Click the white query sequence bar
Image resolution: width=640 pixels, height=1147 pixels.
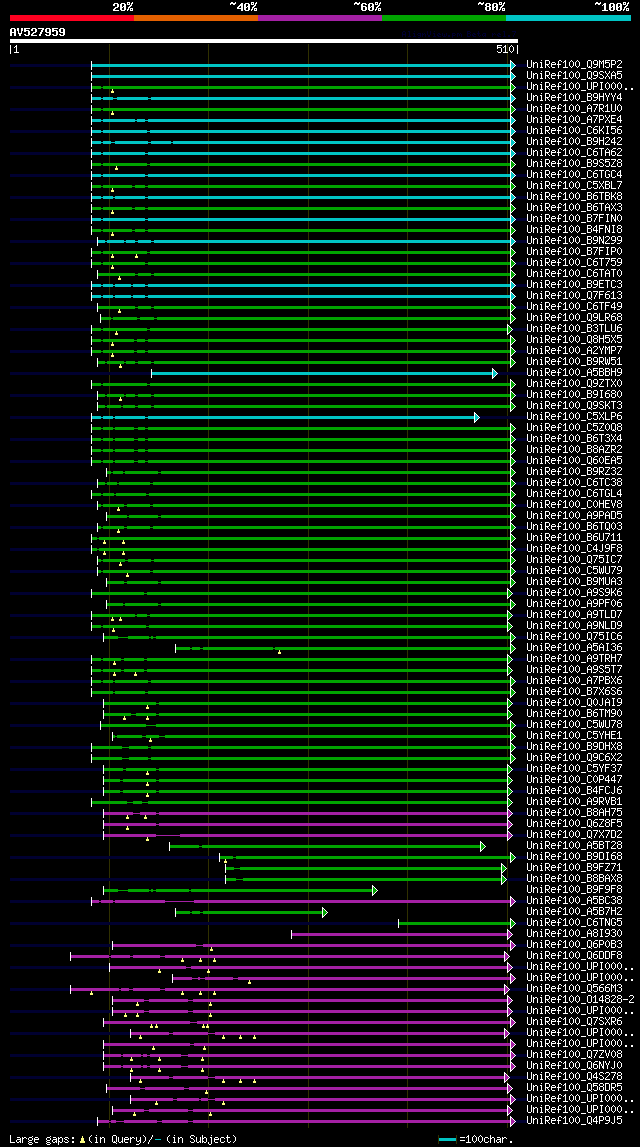[x=263, y=41]
